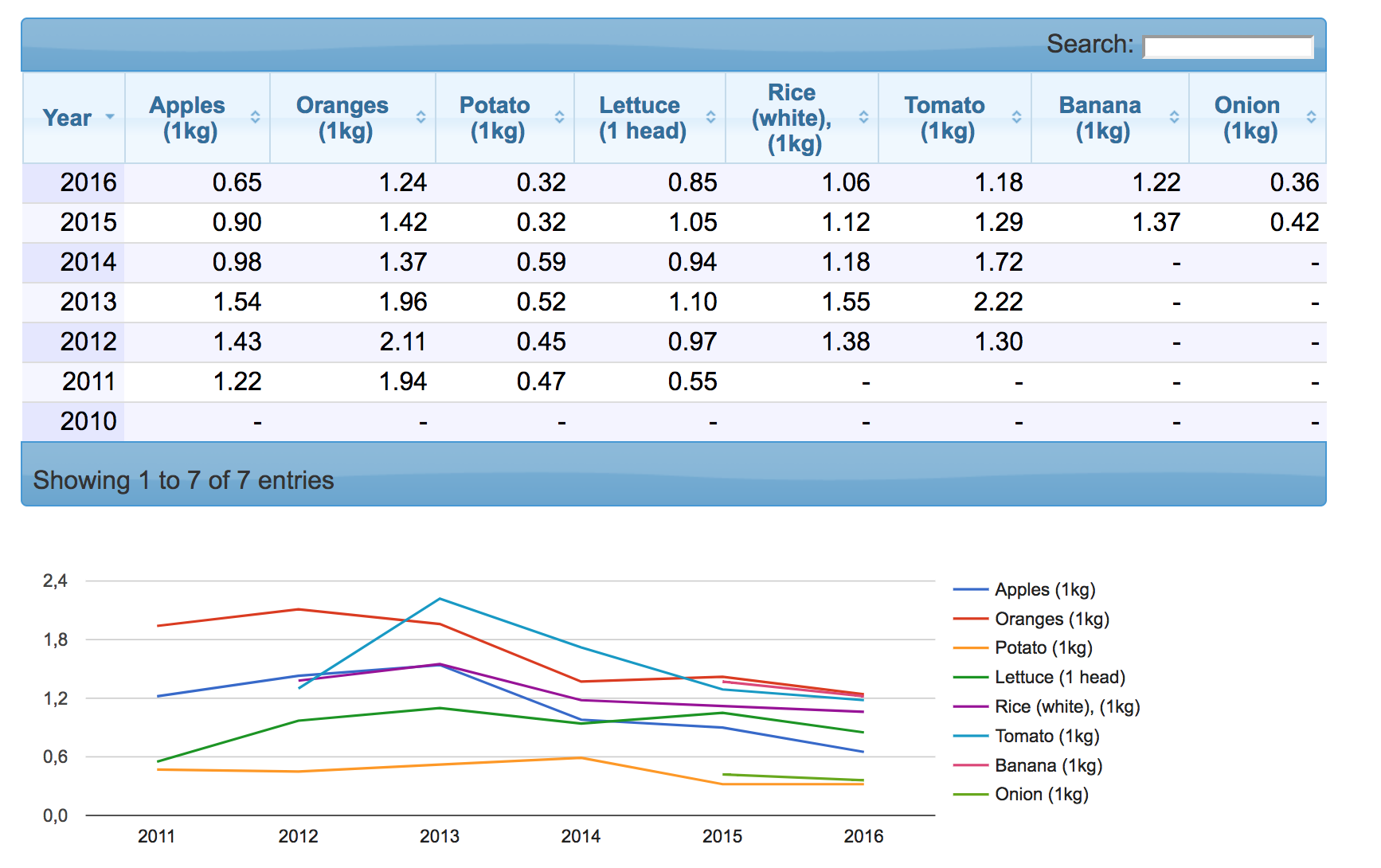Viewport: 1381px width, 868px height.
Task: Click the 2013 label on chart axis
Action: (440, 836)
